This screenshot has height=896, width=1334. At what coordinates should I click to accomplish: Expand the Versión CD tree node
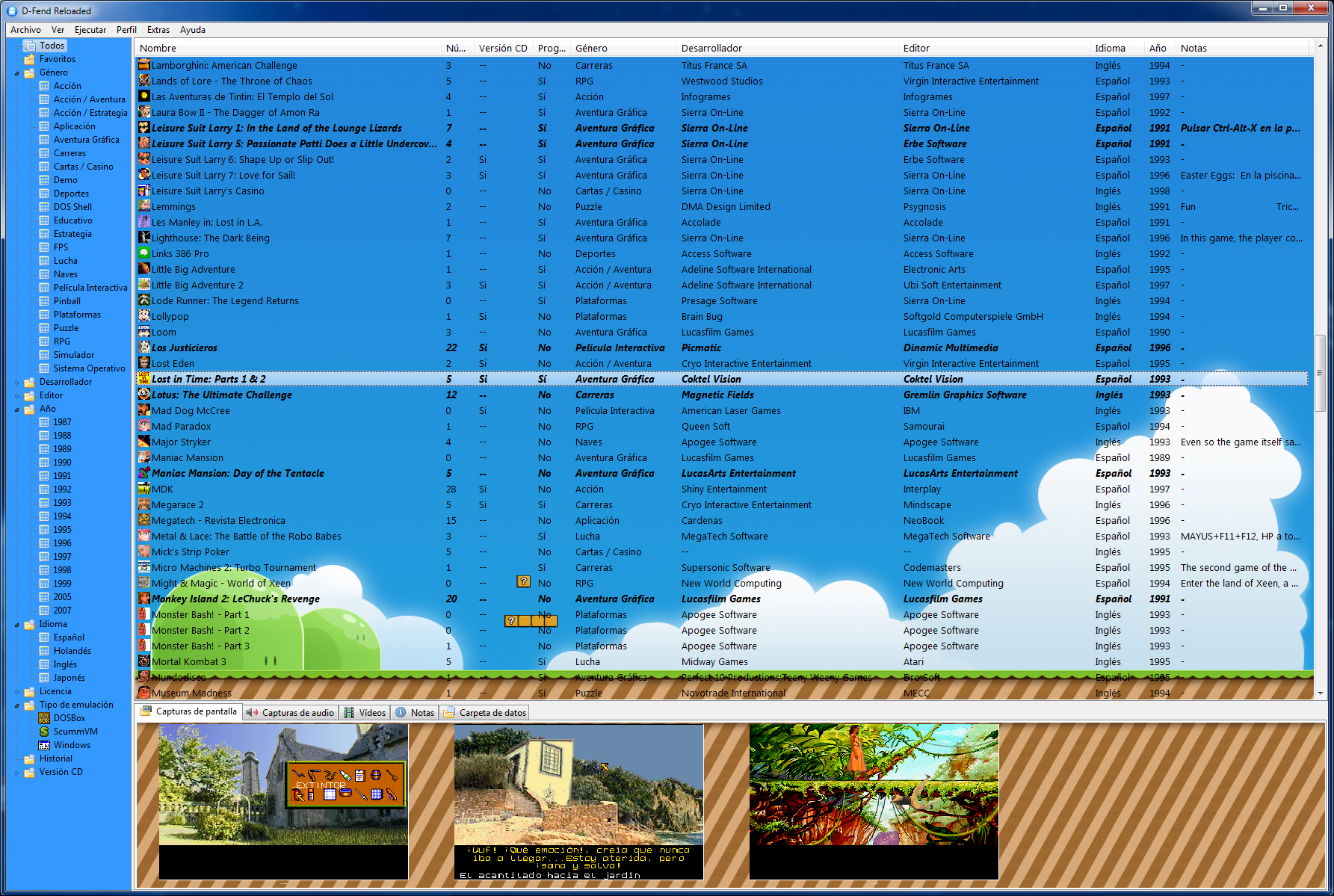(16, 772)
